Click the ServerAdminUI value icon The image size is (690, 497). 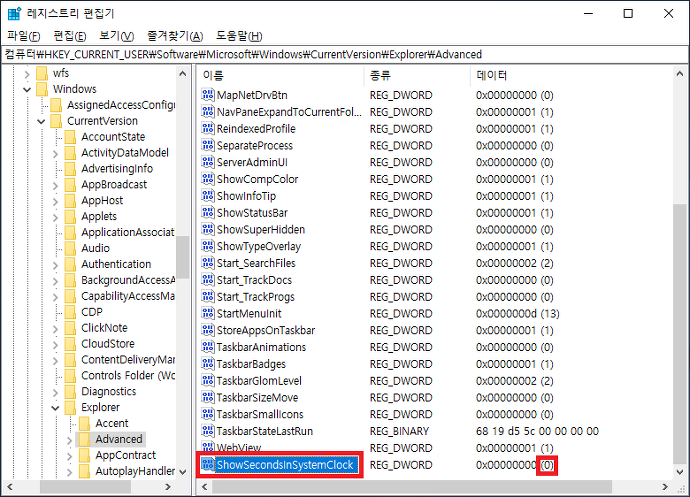(208, 162)
